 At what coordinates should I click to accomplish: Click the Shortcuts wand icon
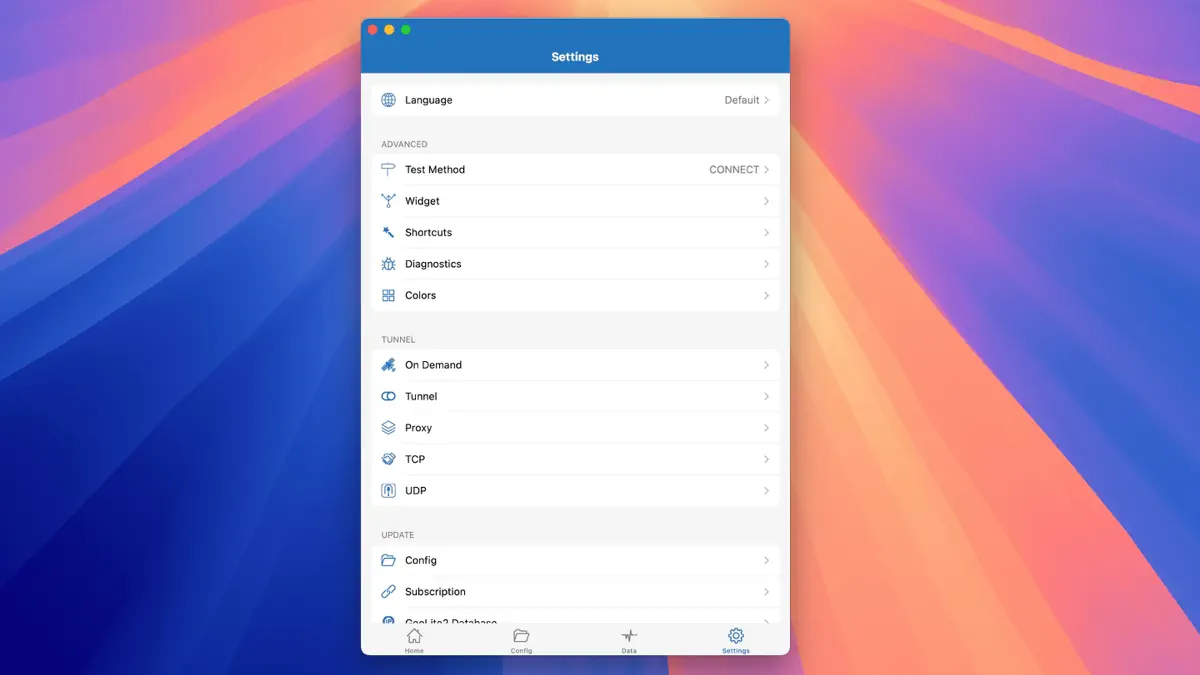tap(388, 233)
